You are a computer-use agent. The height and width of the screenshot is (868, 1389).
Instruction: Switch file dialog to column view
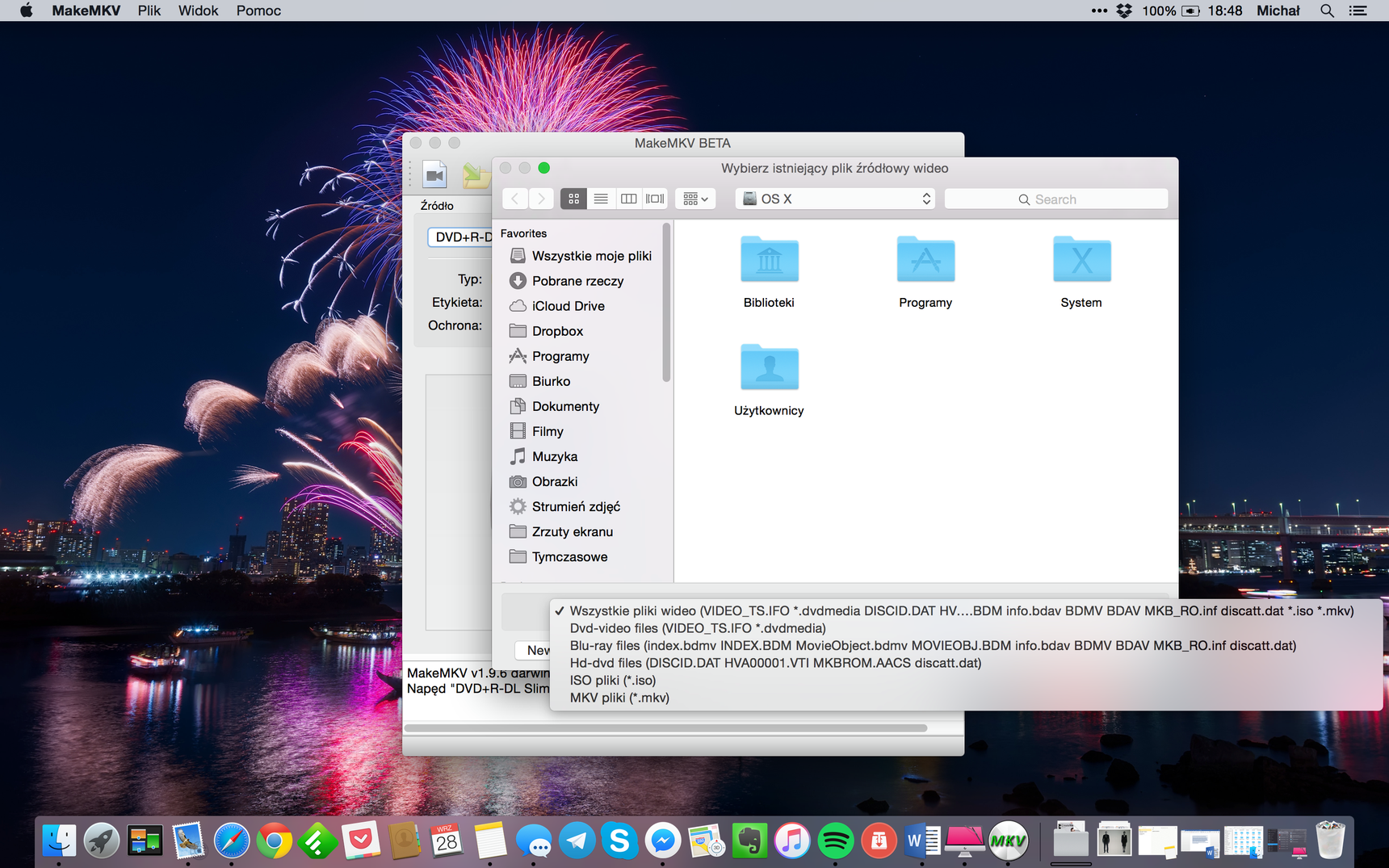[x=628, y=199]
